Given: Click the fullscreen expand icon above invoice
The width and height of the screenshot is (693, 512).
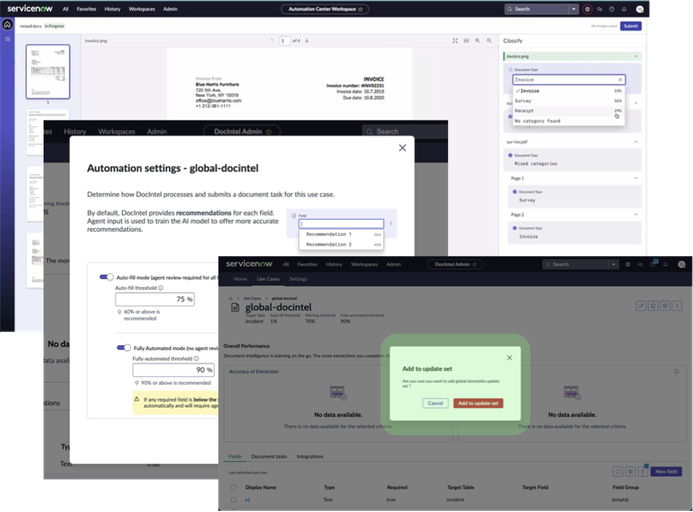Looking at the screenshot, I should [455, 41].
